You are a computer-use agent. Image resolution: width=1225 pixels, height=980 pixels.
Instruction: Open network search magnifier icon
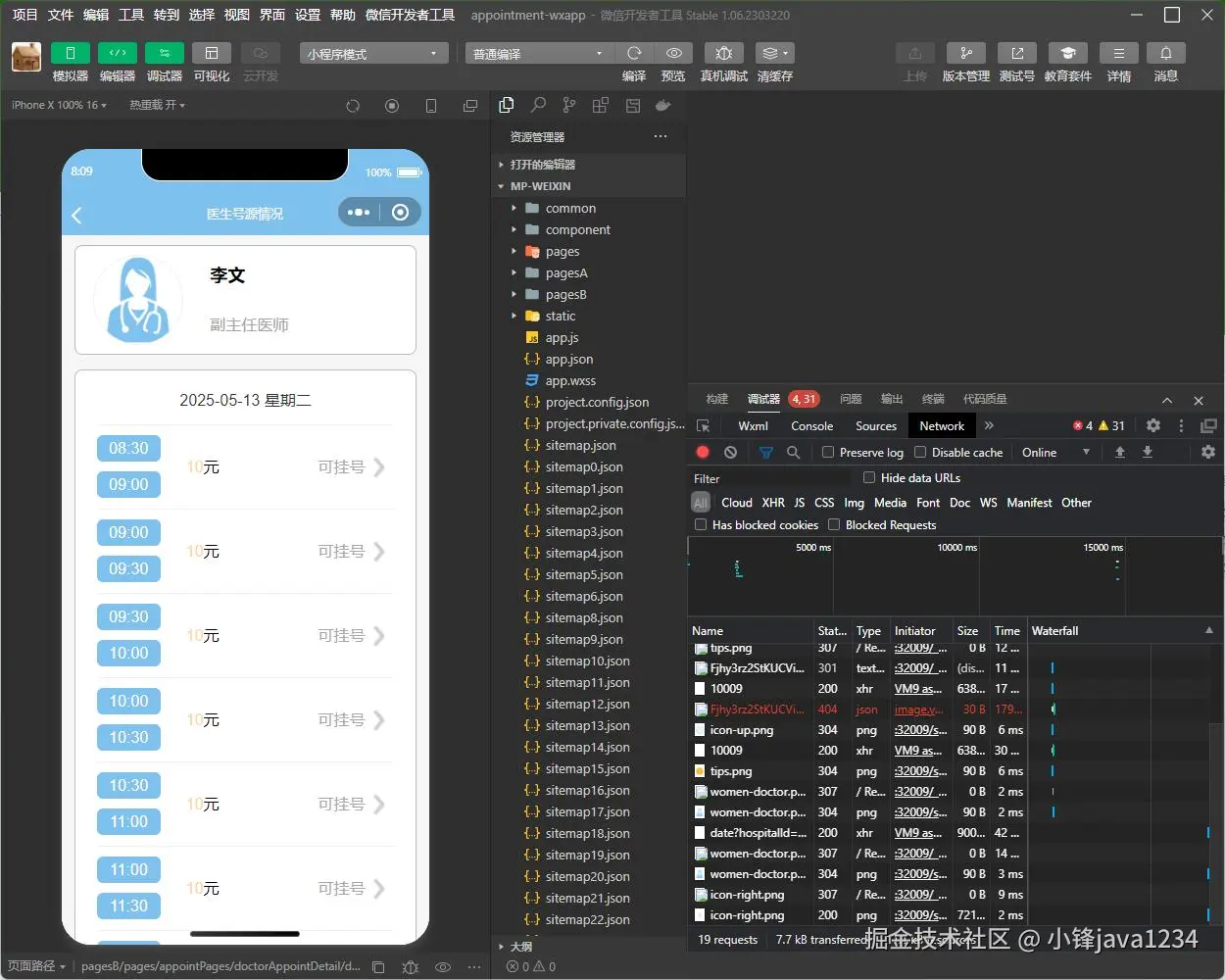pyautogui.click(x=793, y=452)
